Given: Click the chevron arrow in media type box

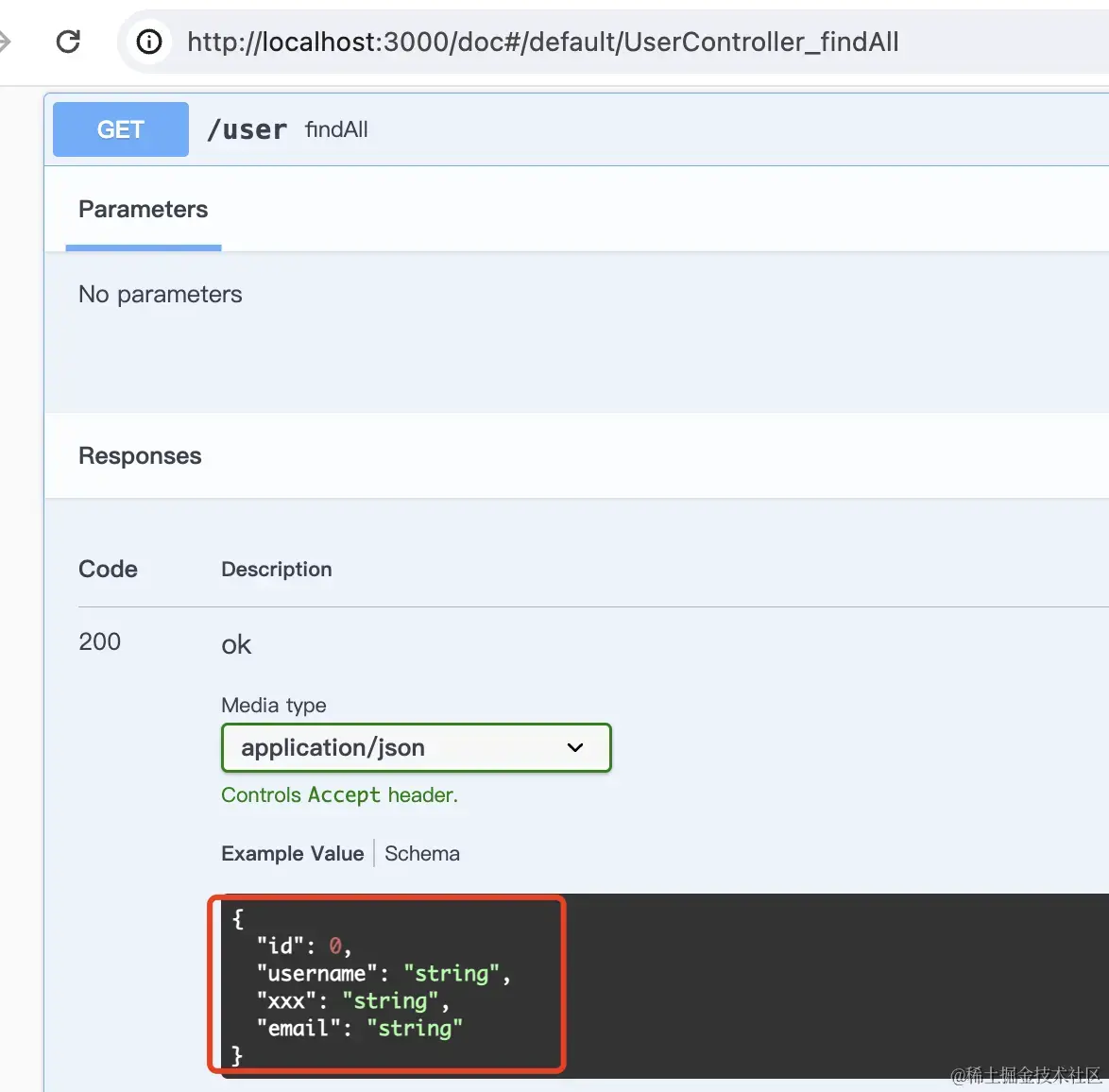Looking at the screenshot, I should point(575,748).
